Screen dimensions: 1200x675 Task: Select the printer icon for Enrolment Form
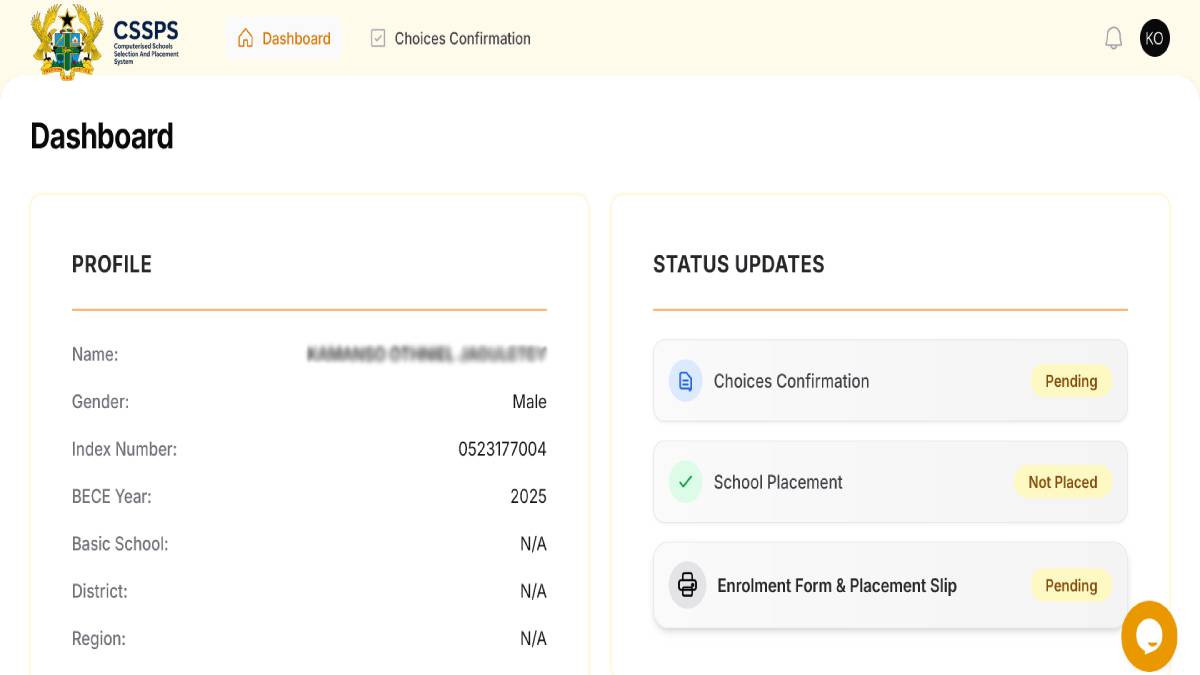pyautogui.click(x=687, y=585)
